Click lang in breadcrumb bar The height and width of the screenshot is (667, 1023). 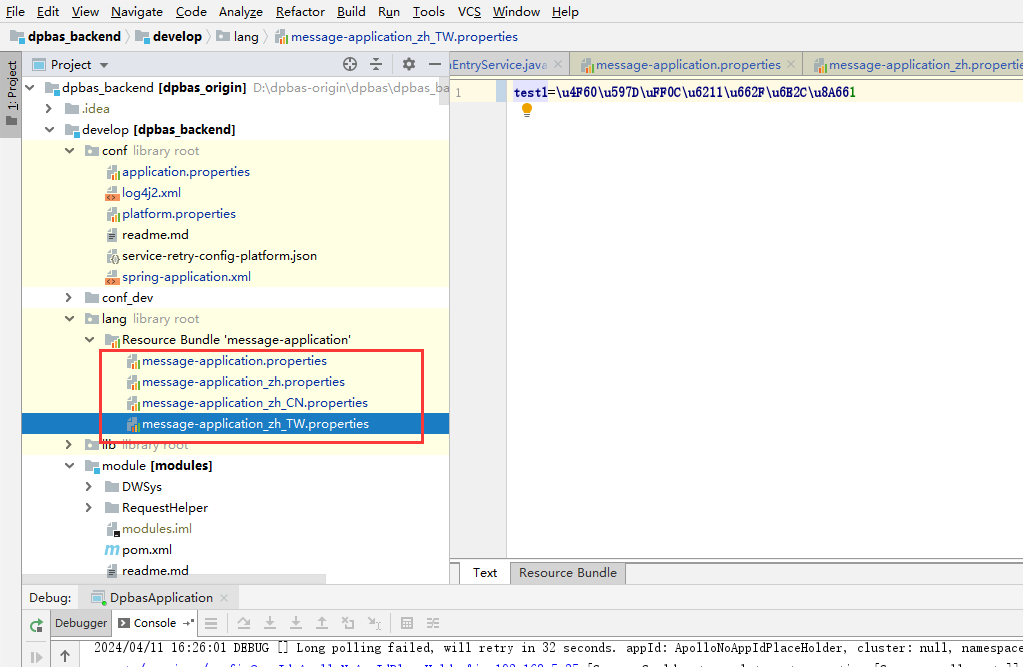click(x=237, y=37)
